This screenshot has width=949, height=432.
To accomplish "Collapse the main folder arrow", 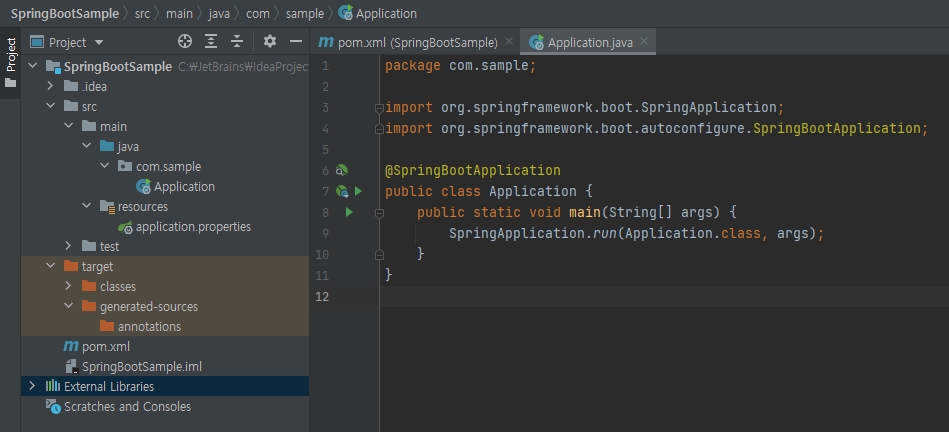I will (x=68, y=126).
